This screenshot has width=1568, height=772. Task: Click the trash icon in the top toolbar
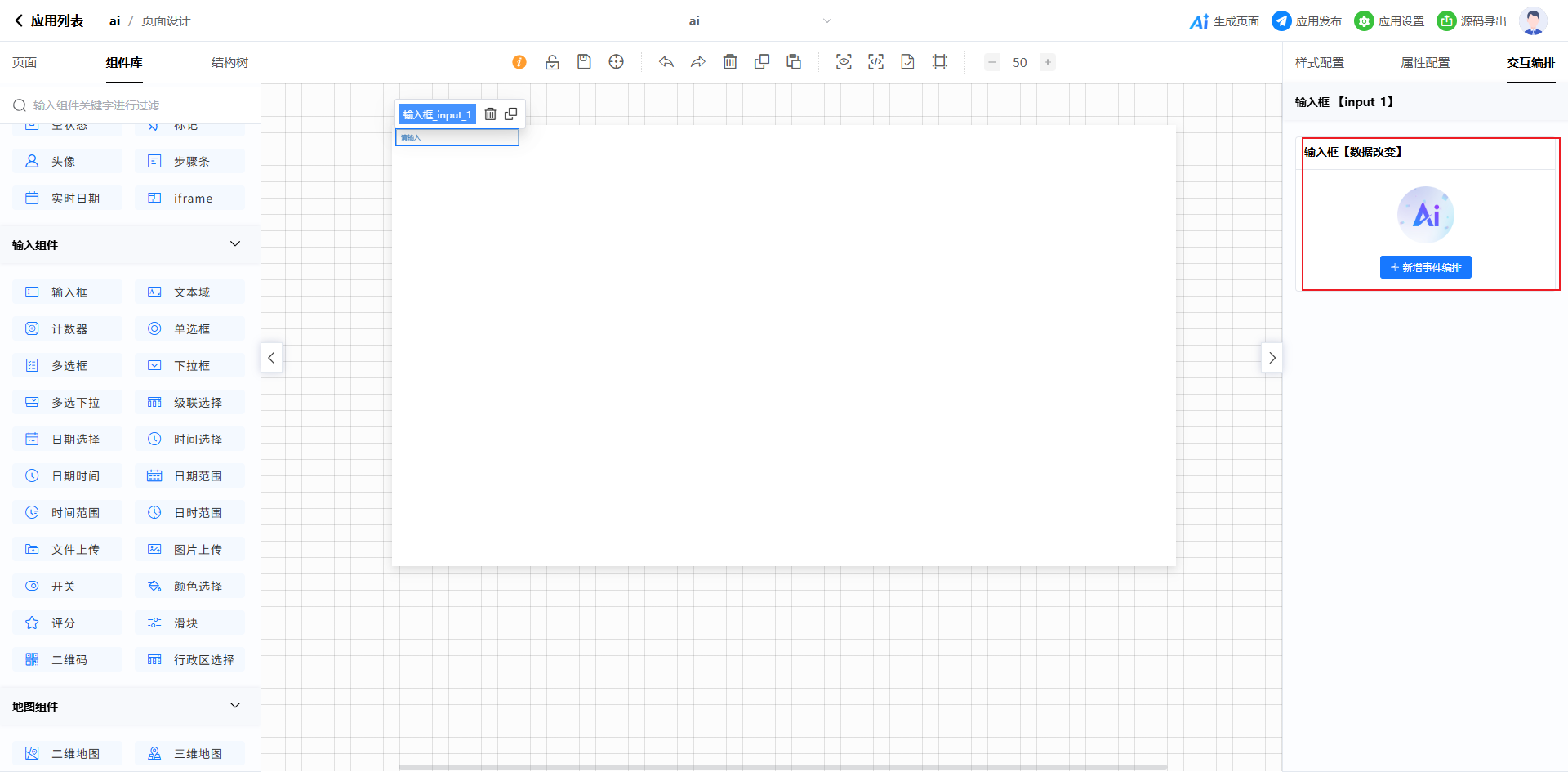tap(730, 62)
